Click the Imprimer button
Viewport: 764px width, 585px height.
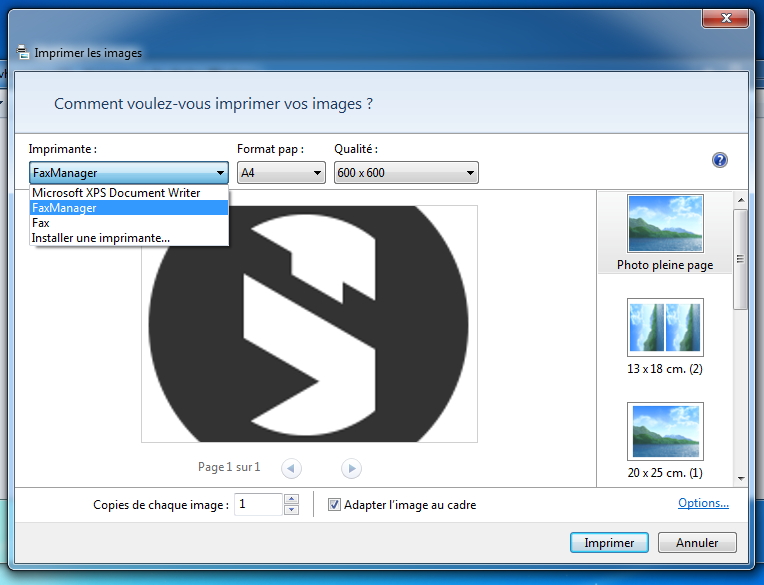point(609,543)
